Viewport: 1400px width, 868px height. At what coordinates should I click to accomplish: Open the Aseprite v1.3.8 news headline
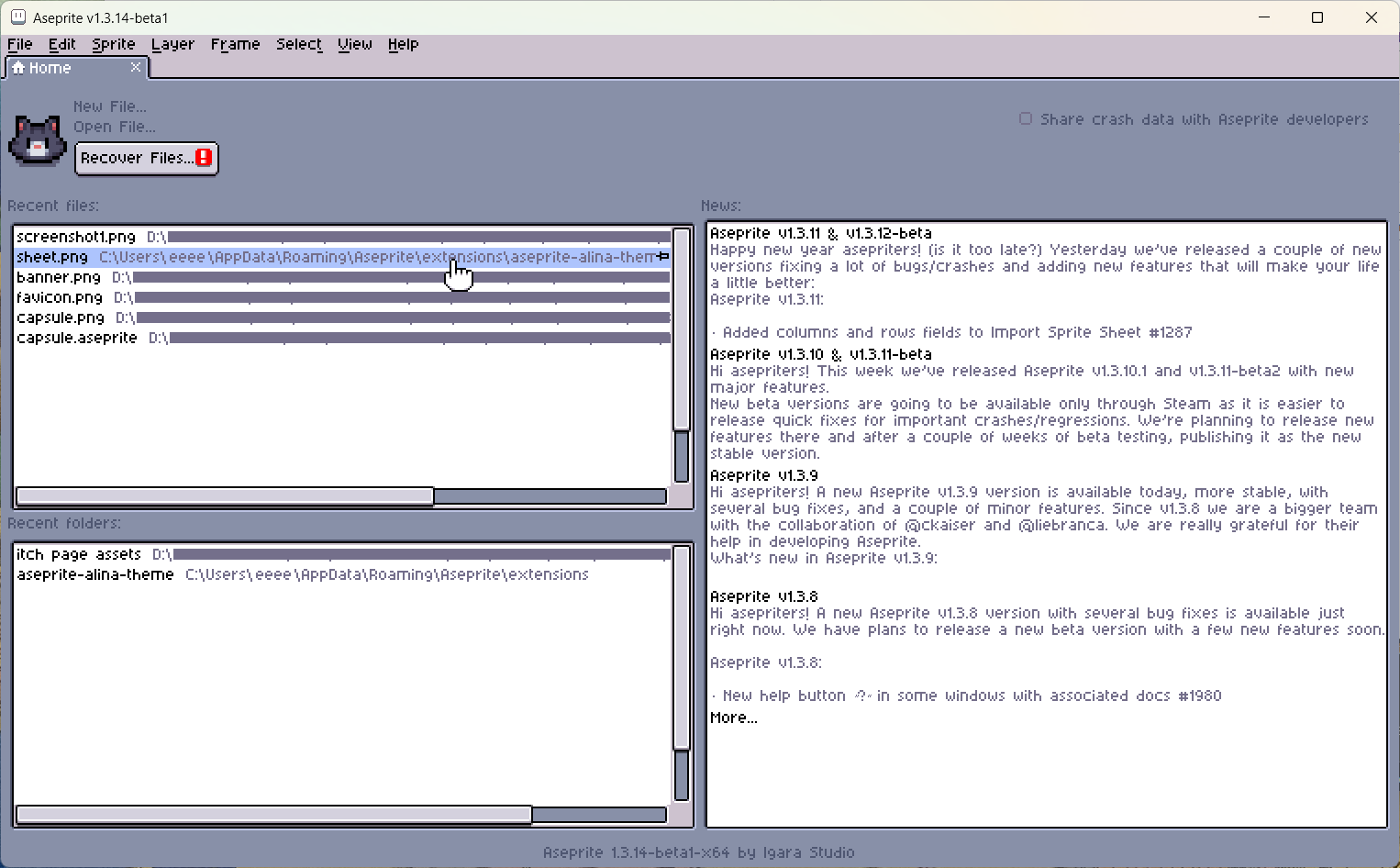[764, 596]
